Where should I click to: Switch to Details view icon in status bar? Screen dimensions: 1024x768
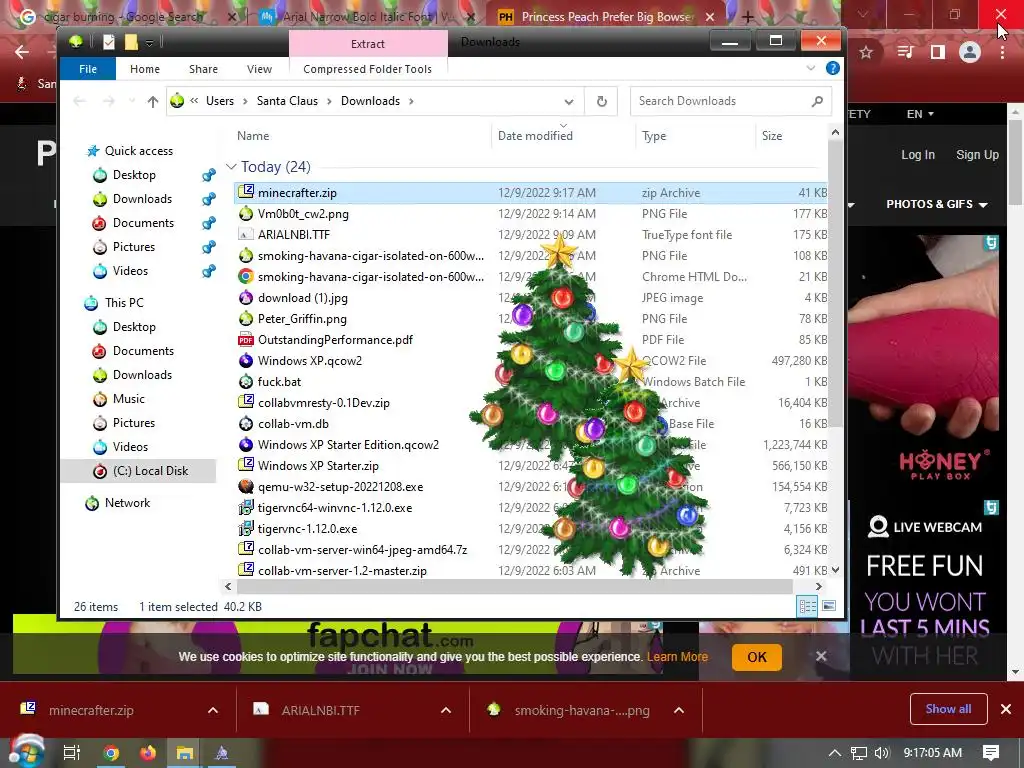point(807,606)
